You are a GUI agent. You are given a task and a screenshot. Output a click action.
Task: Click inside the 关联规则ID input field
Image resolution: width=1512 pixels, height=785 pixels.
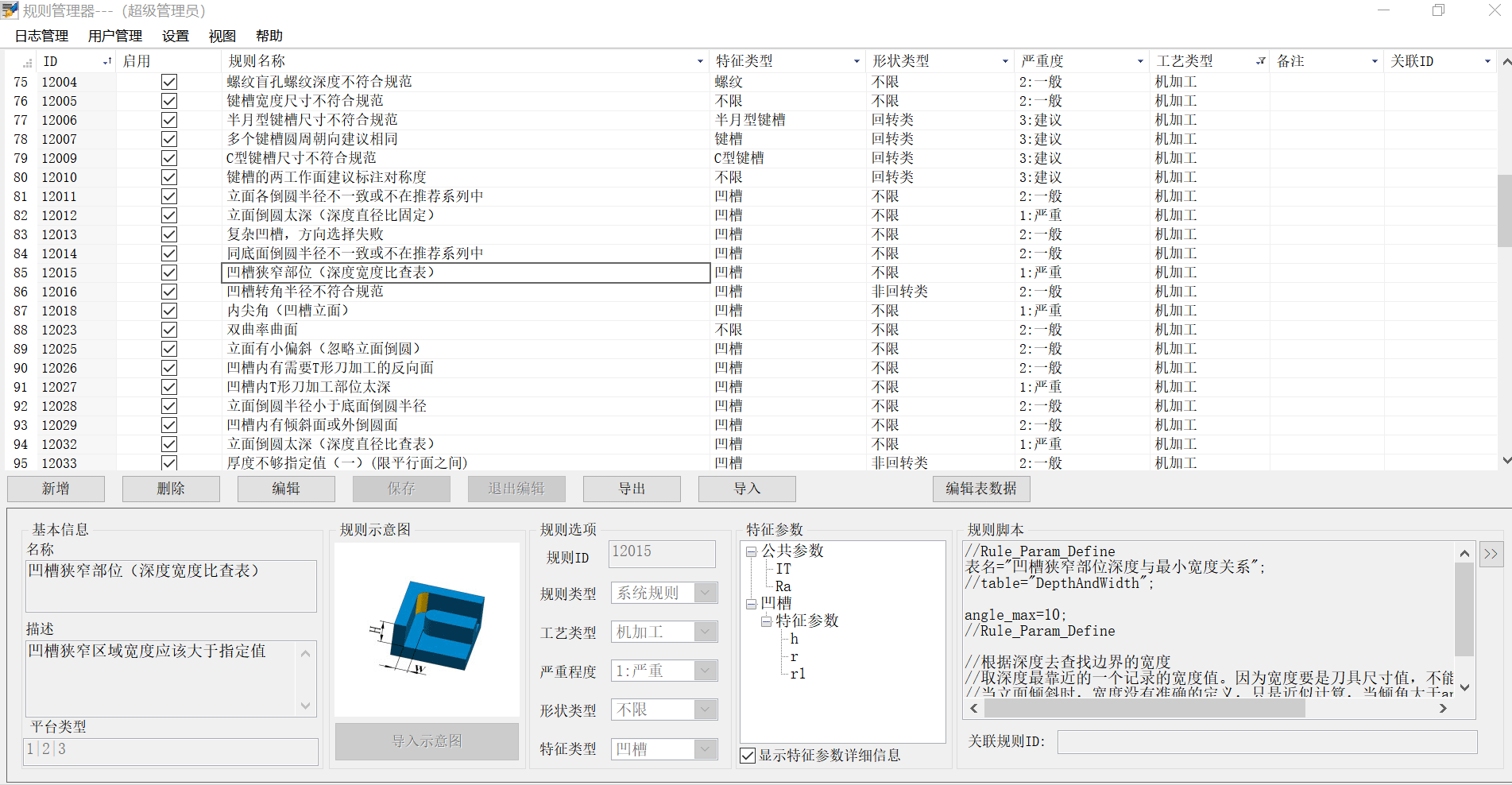pyautogui.click(x=1267, y=742)
